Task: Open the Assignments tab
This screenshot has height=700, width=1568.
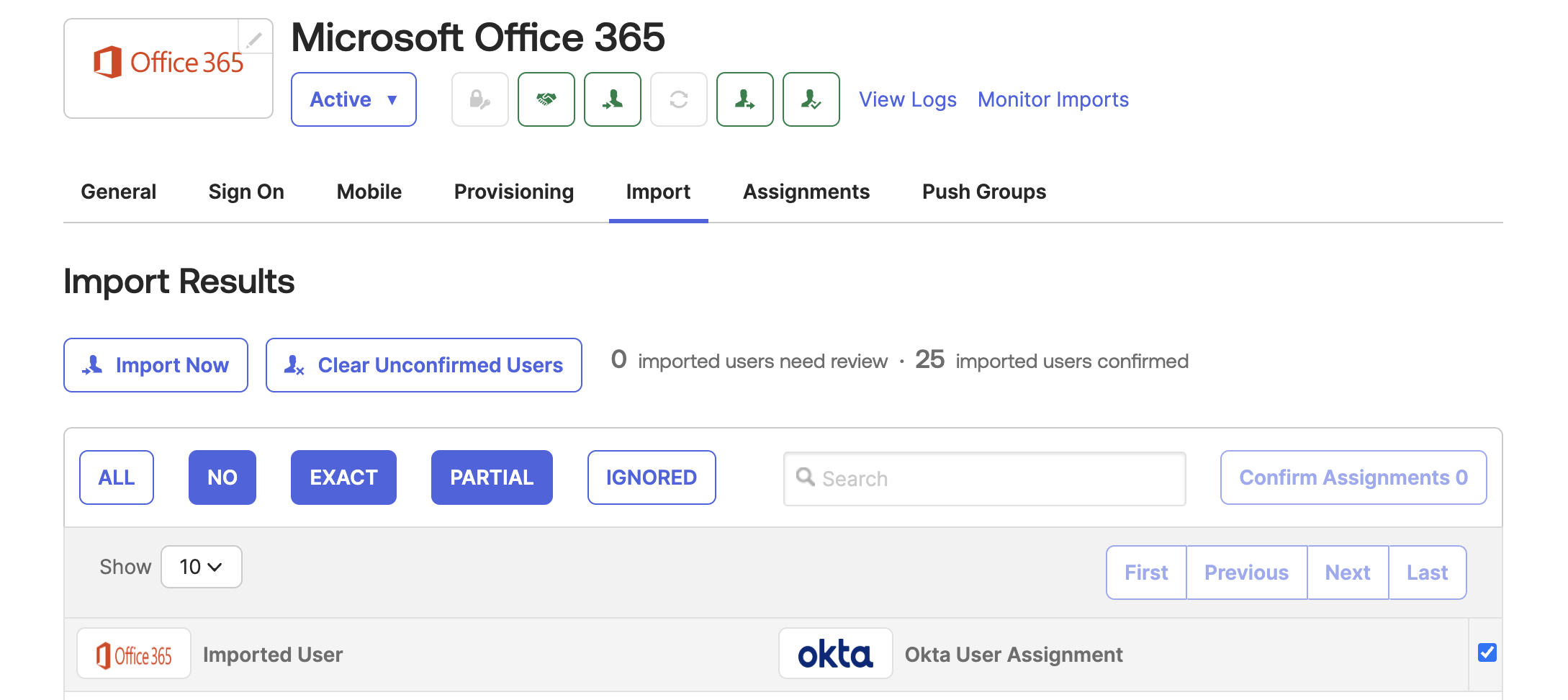Action: [806, 192]
